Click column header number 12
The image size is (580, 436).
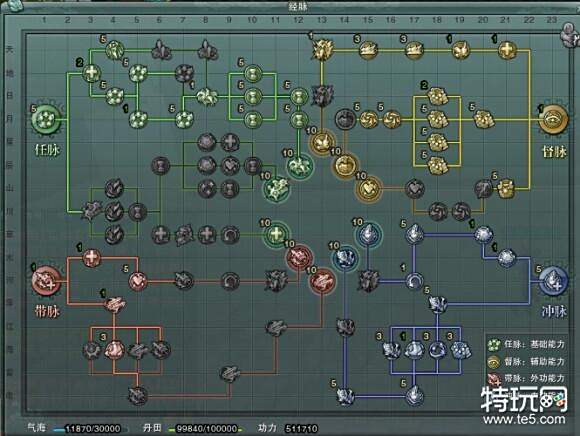(298, 20)
